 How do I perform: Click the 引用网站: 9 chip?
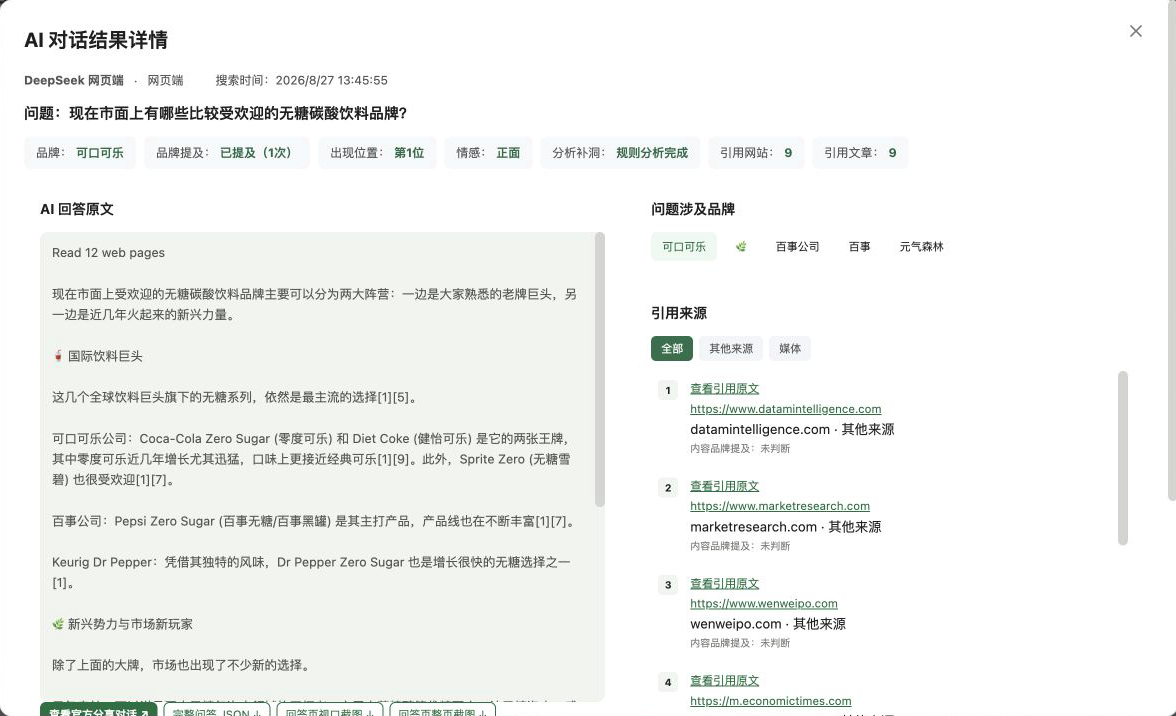pos(756,153)
